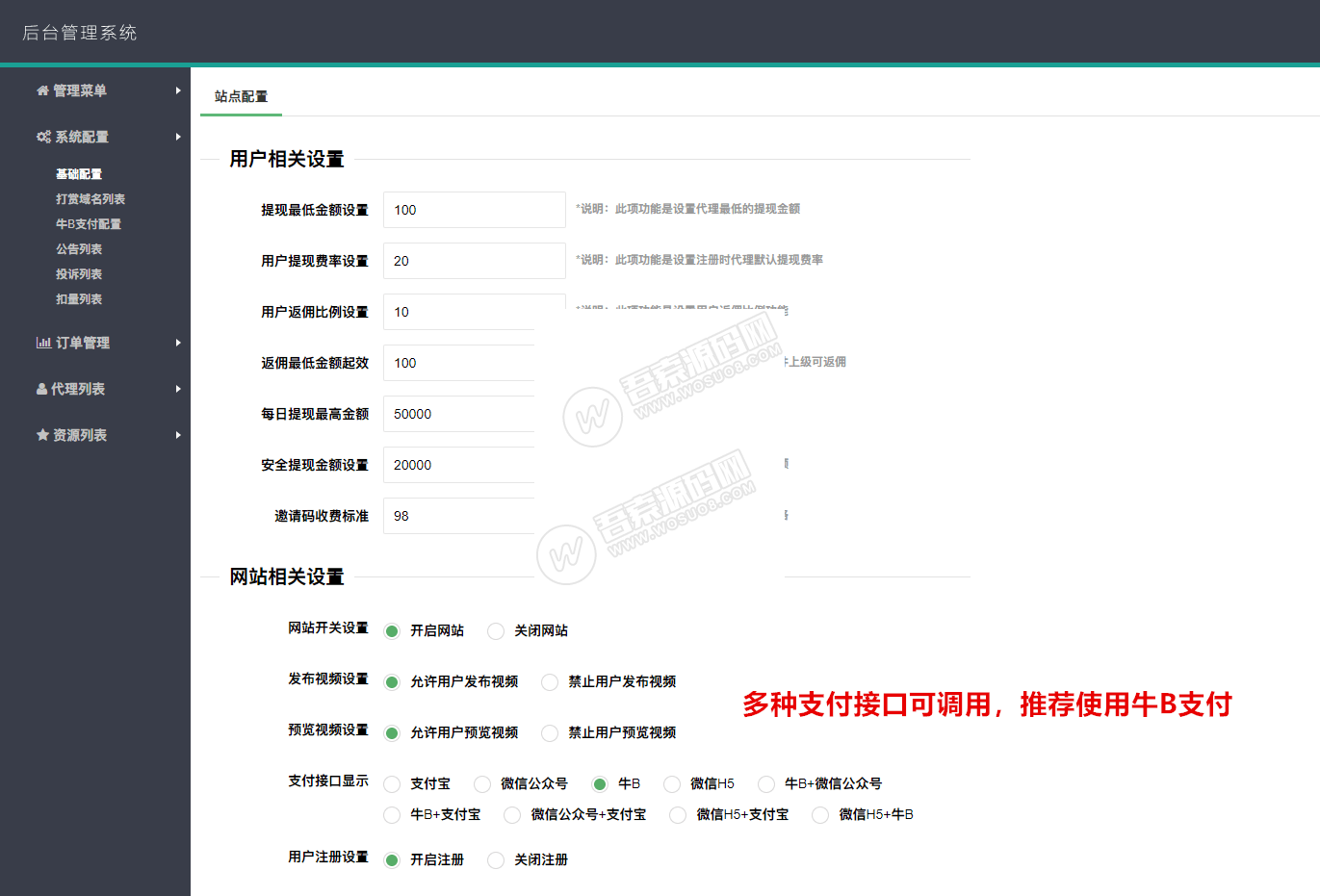Expand the 资源列表 submenu arrow
This screenshot has height=896, width=1320.
(178, 435)
